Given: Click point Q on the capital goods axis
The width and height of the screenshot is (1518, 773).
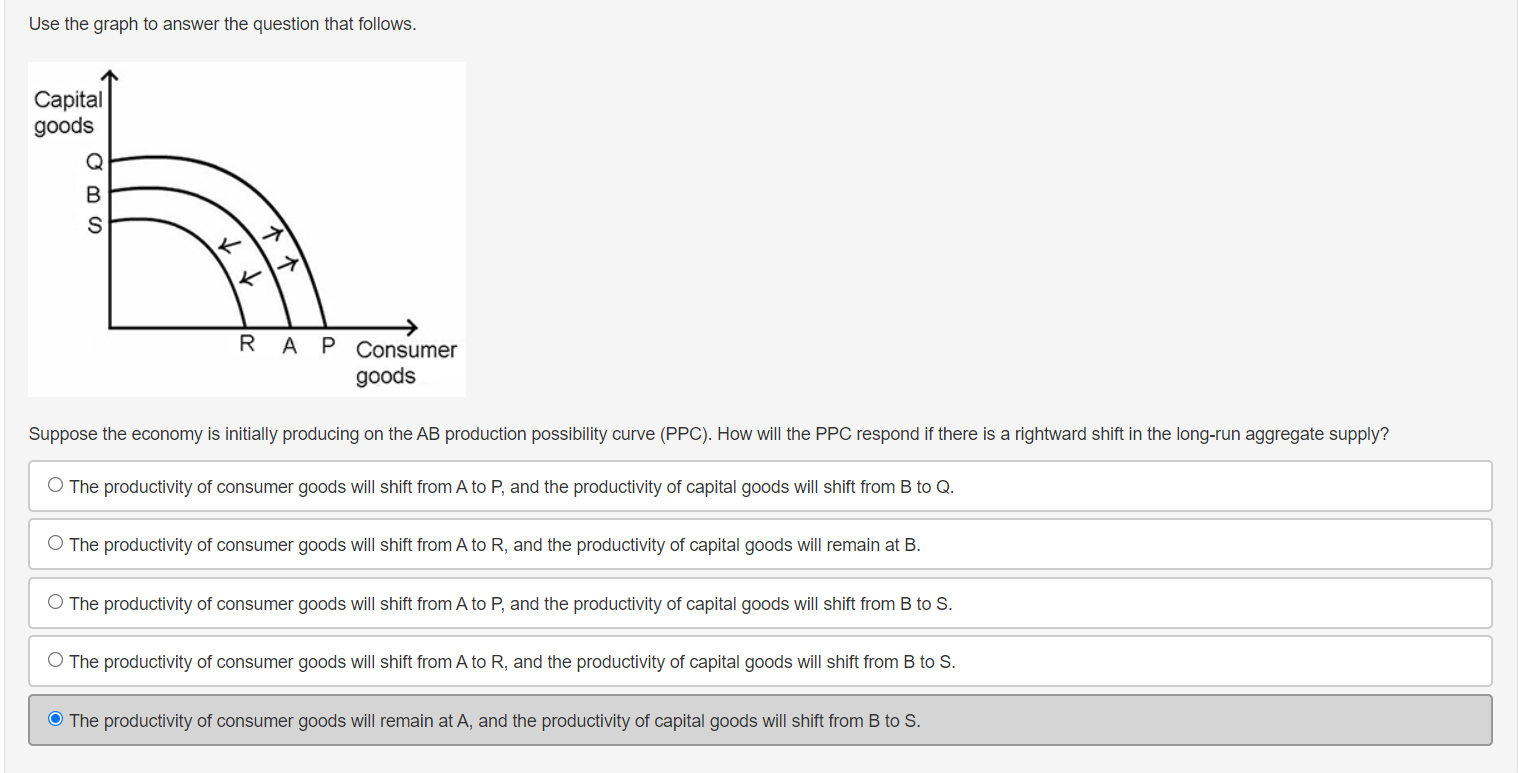Looking at the screenshot, I should pyautogui.click(x=94, y=160).
